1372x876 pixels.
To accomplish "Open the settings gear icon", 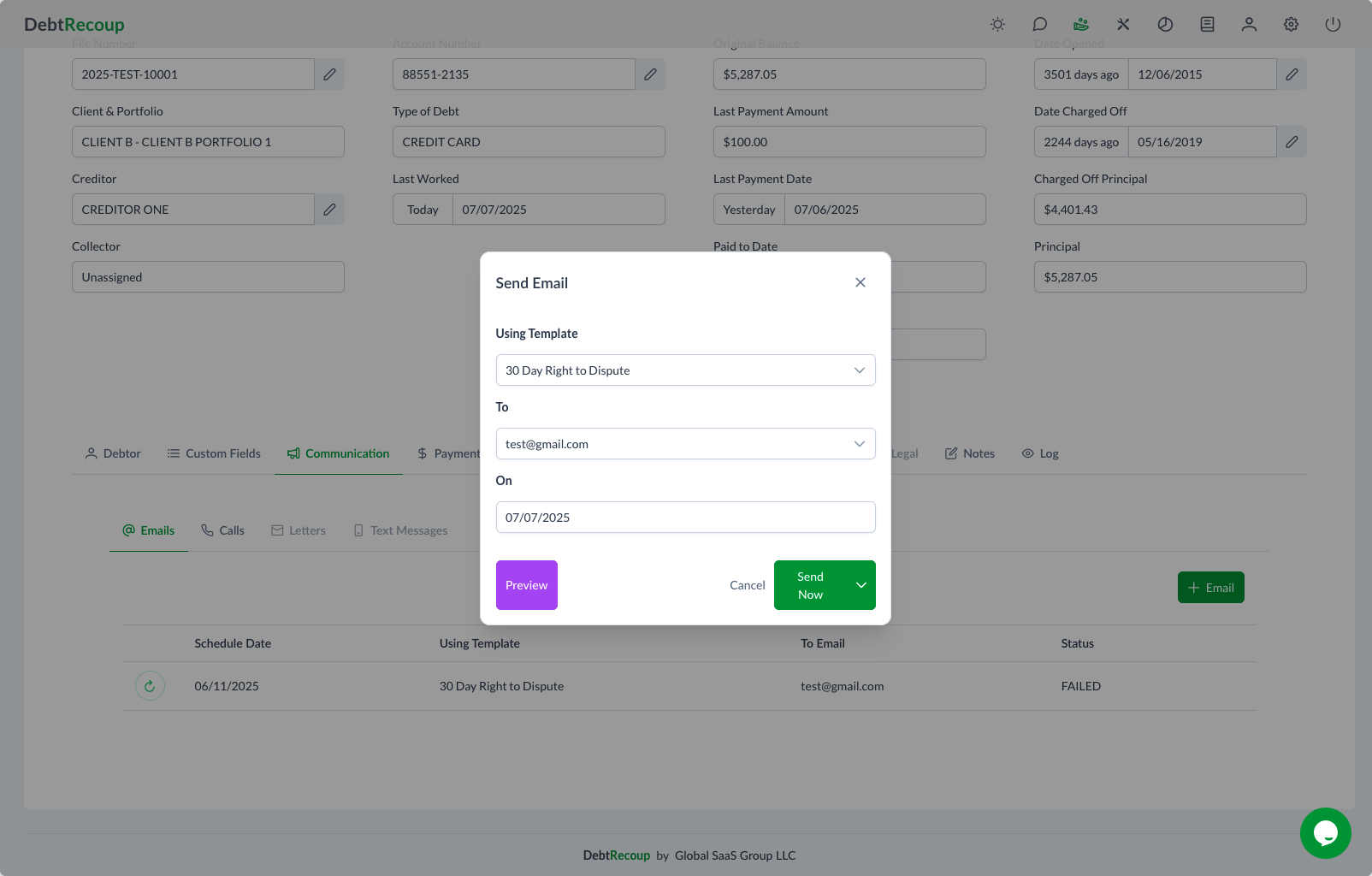I will point(1291,25).
